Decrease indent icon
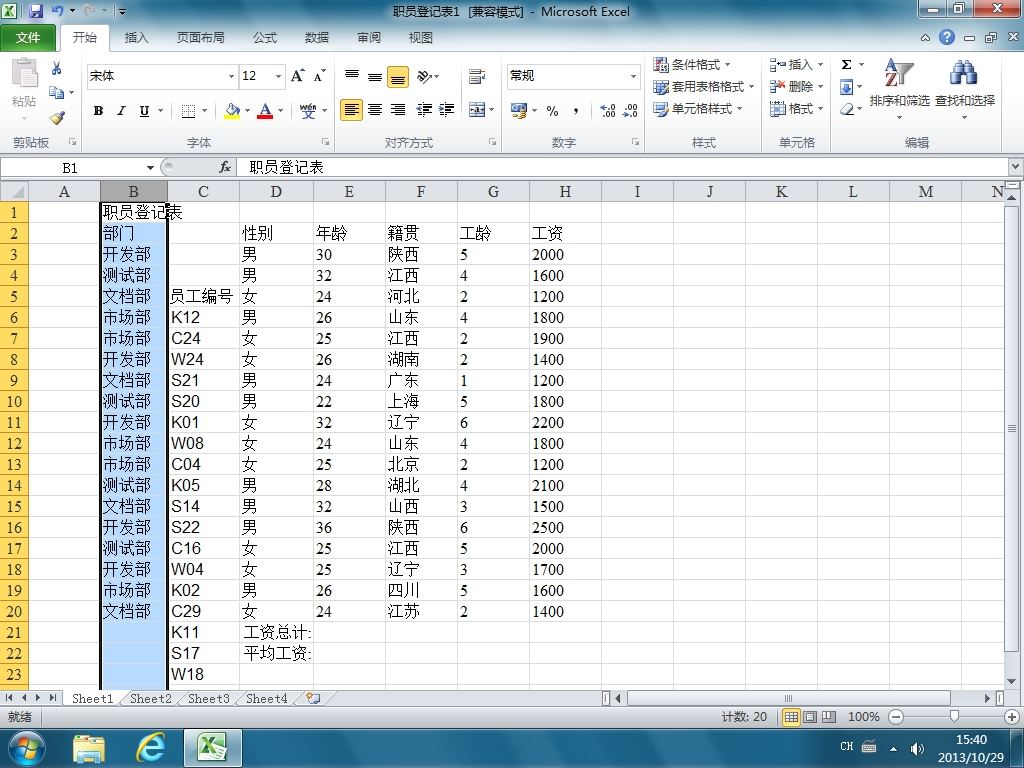 (x=424, y=110)
